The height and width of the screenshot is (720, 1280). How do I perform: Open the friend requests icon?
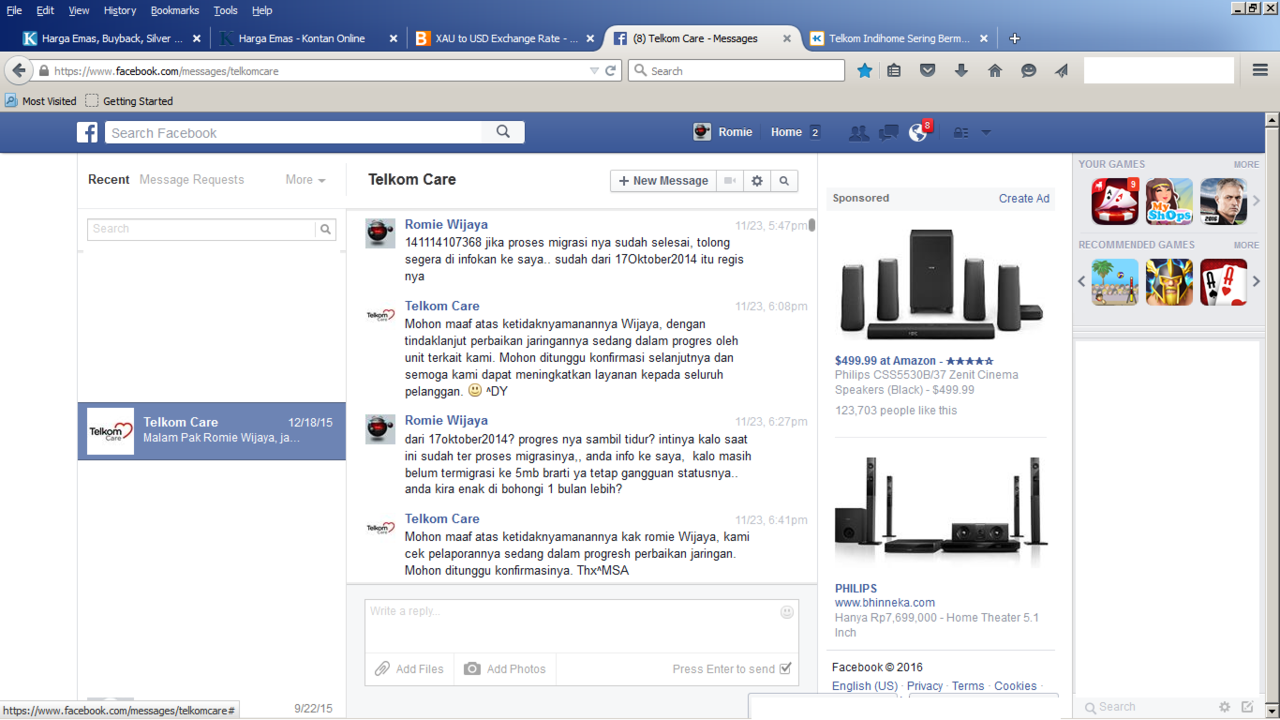(x=858, y=133)
